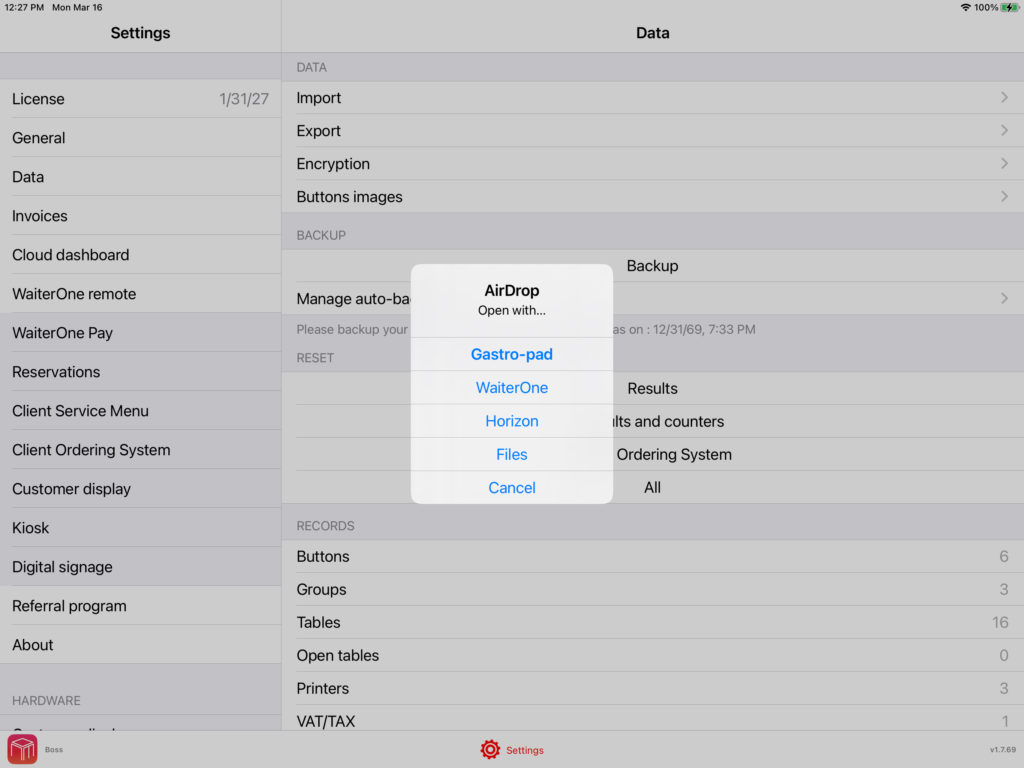
Task: Expand the Export row chevron
Action: click(x=1004, y=131)
